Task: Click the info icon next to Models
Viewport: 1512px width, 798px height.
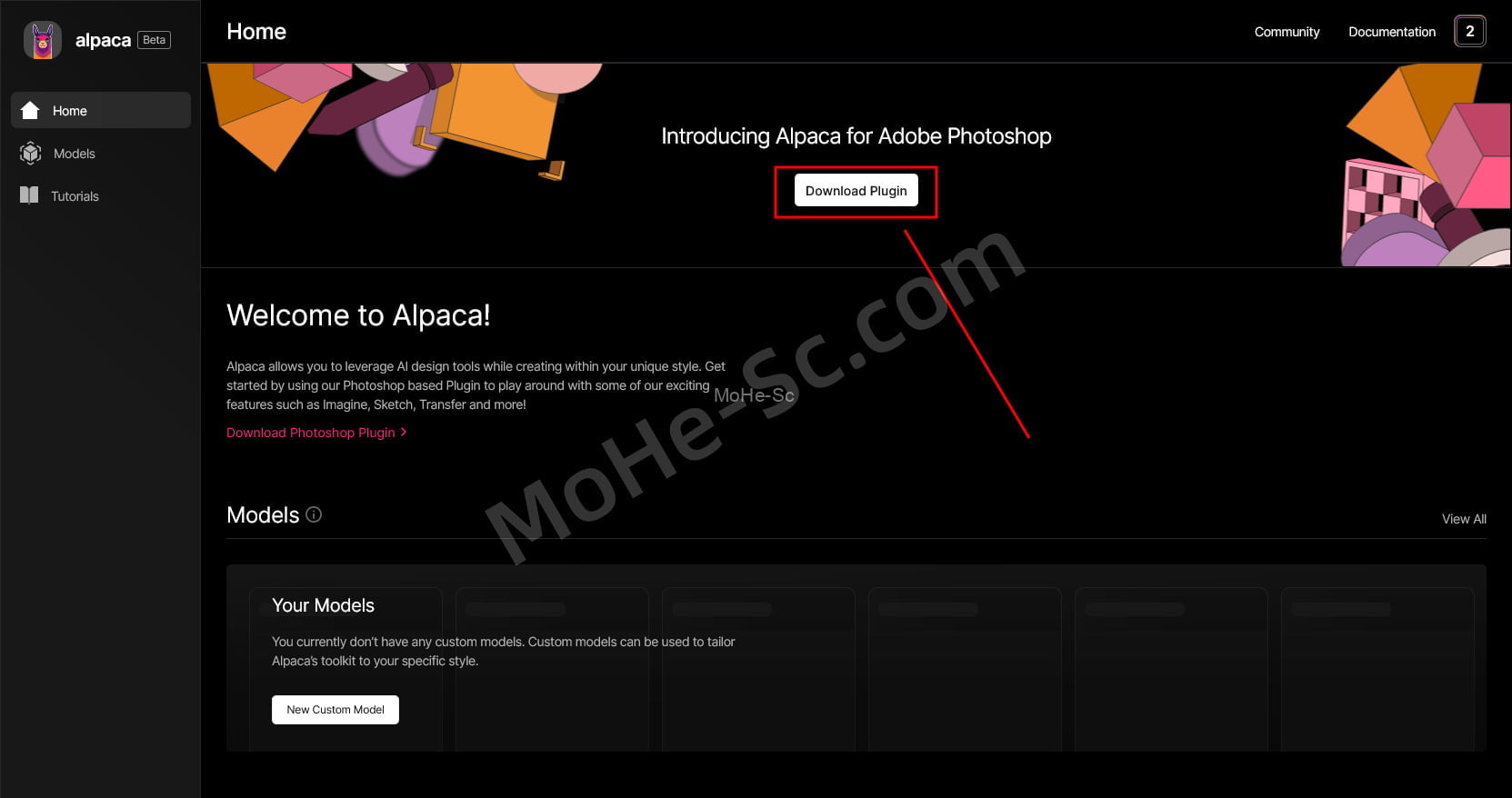Action: pyautogui.click(x=314, y=514)
